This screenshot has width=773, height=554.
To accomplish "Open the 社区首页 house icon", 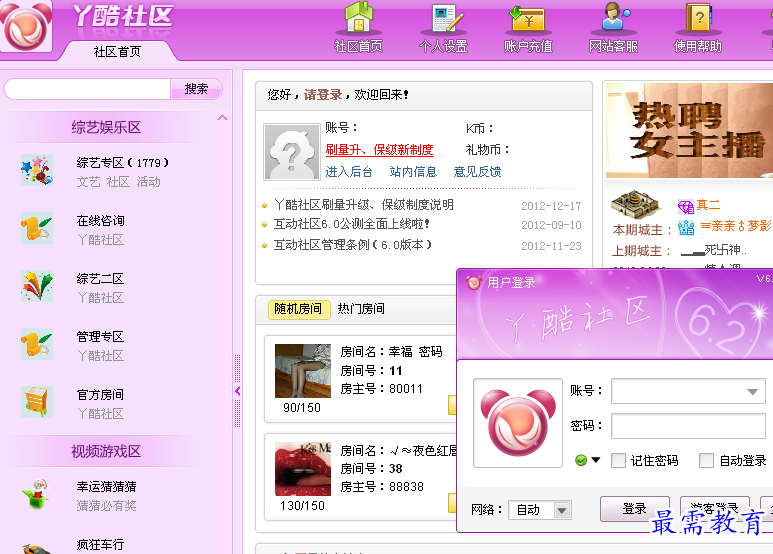I will click(358, 18).
